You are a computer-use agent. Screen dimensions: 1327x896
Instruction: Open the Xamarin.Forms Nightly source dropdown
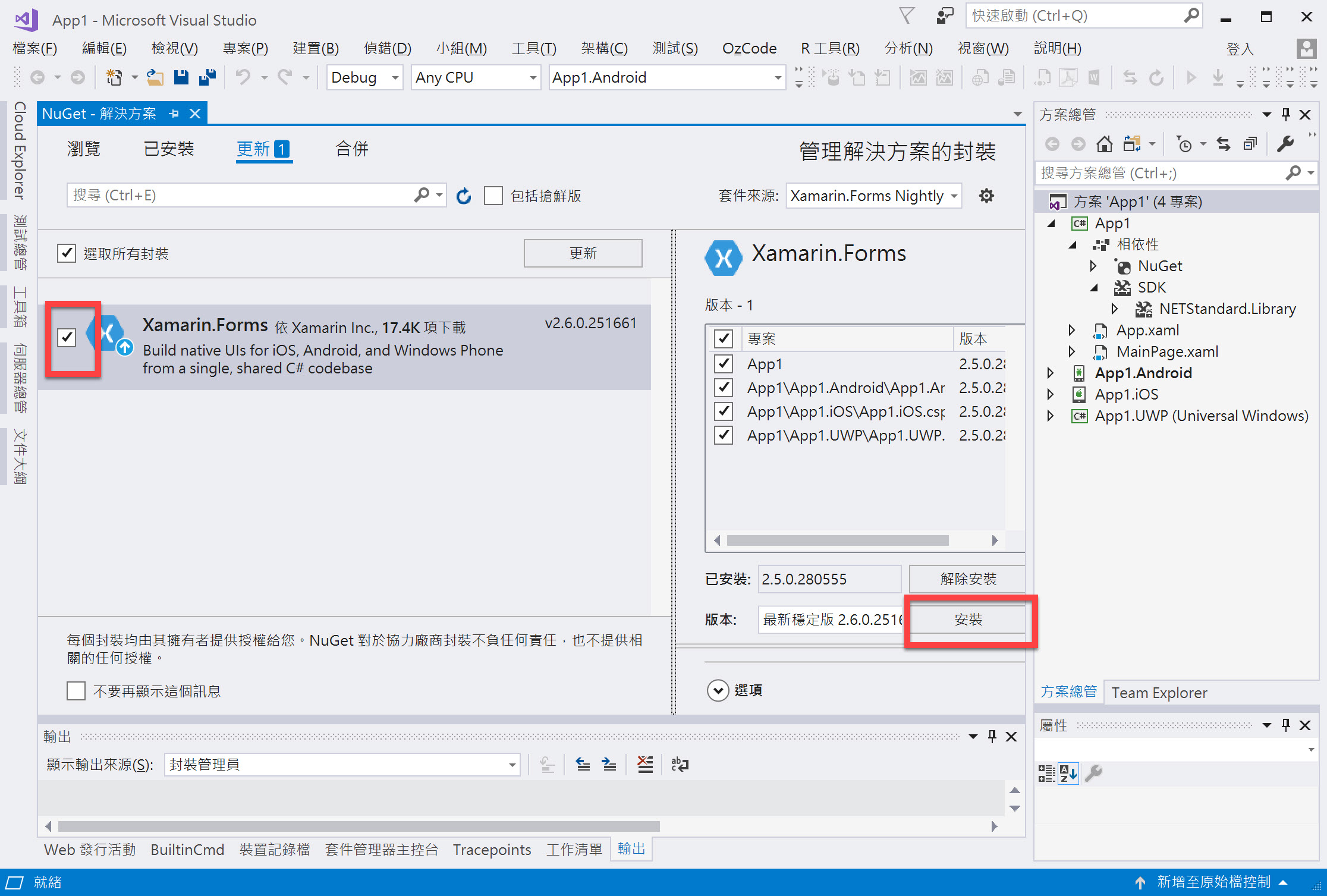click(874, 196)
